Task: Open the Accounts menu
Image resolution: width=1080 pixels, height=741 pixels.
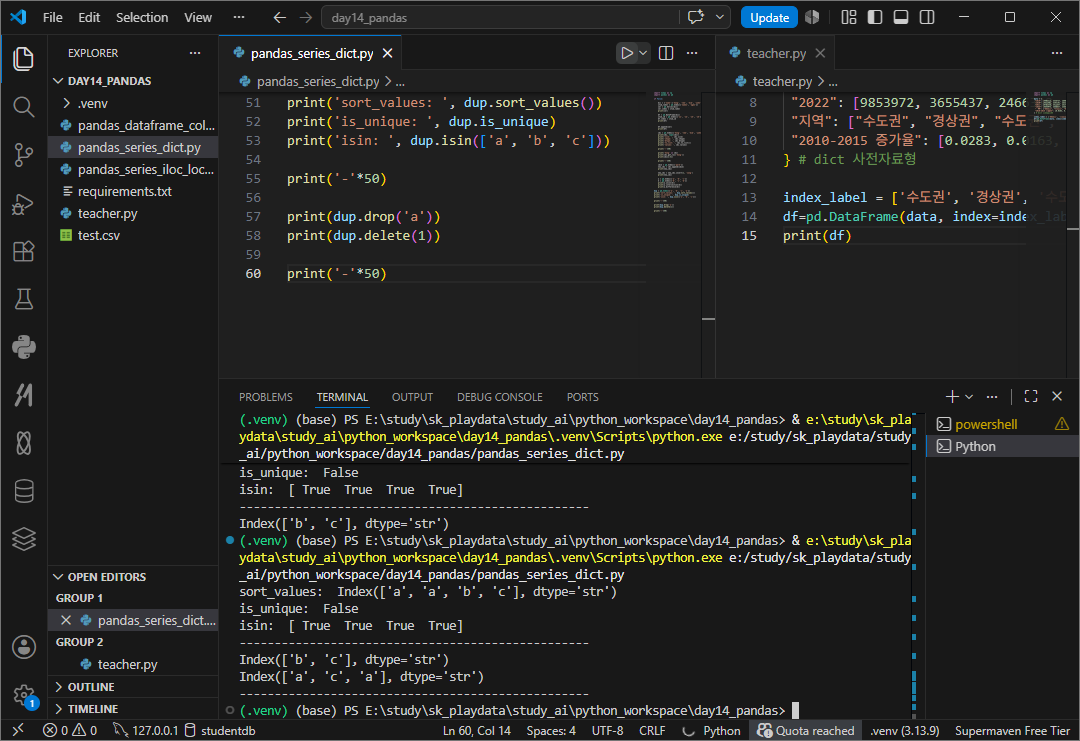Action: click(23, 647)
